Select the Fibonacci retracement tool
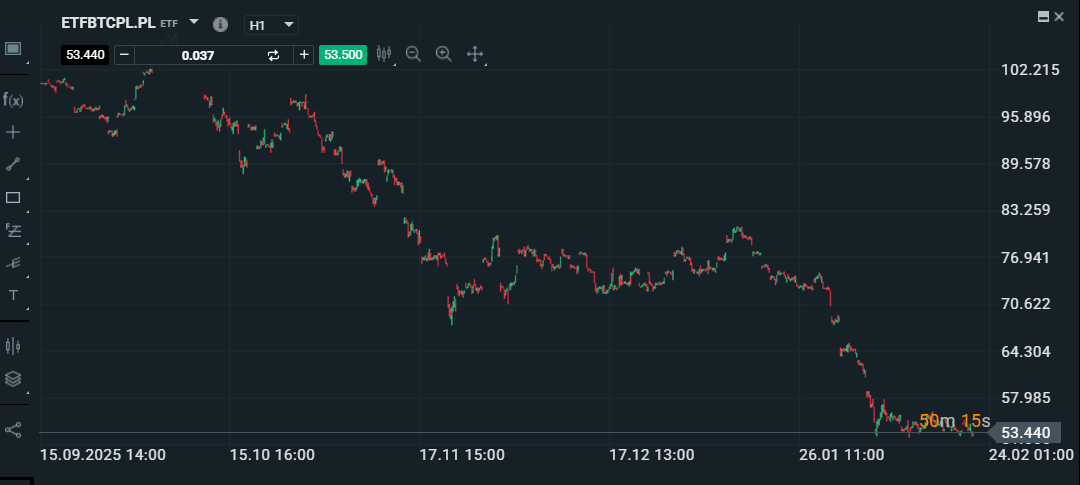This screenshot has width=1080, height=485. [13, 230]
